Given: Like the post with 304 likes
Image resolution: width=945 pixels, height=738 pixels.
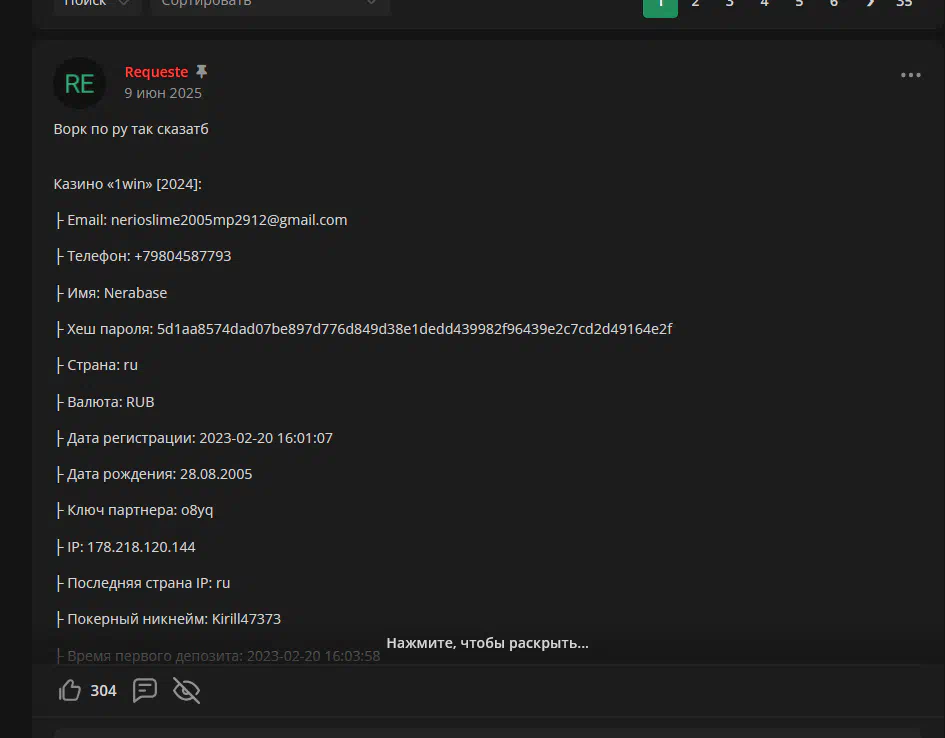Looking at the screenshot, I should tap(70, 690).
